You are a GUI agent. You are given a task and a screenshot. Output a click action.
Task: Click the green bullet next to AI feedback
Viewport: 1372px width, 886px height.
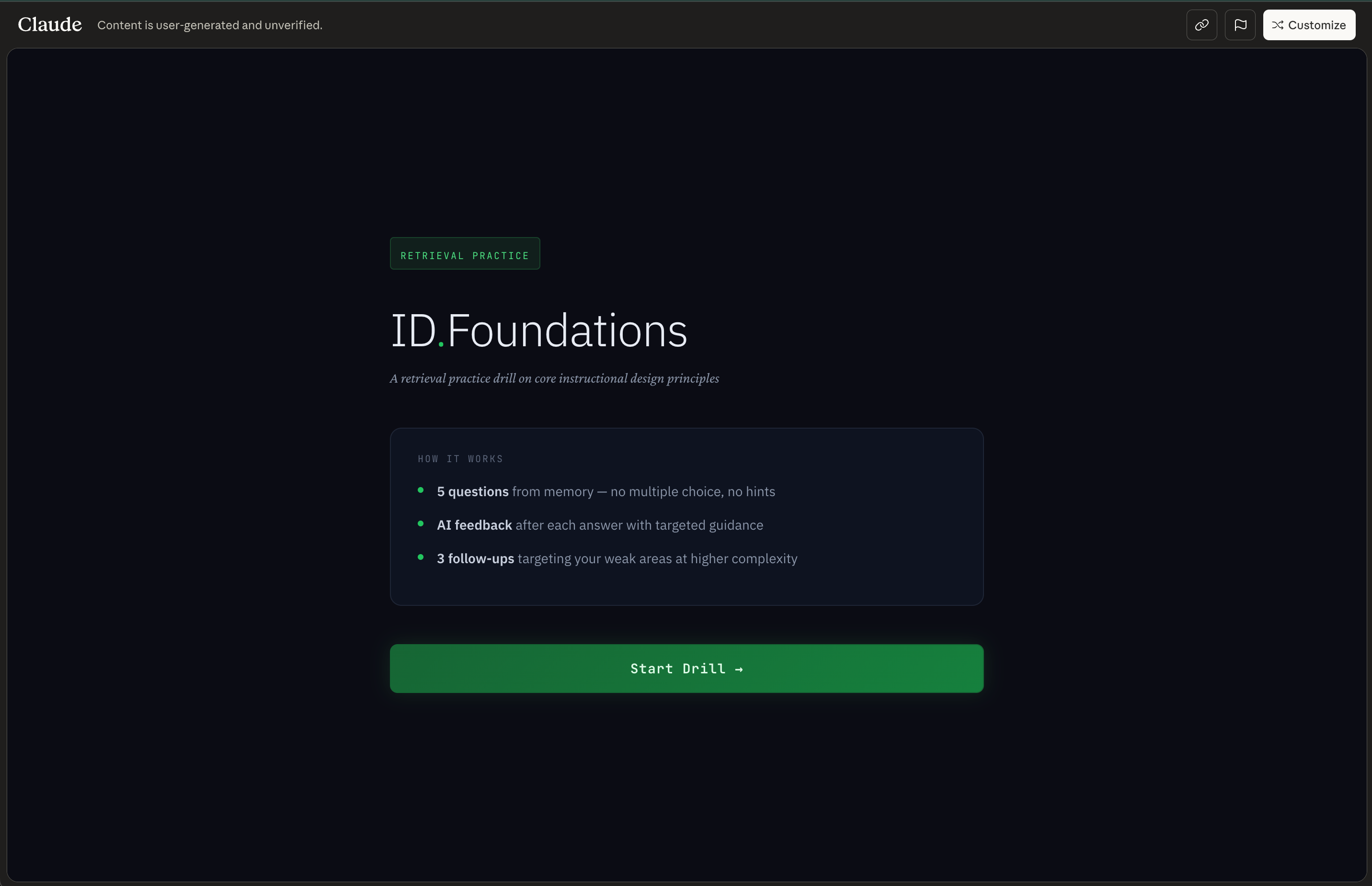tap(421, 523)
